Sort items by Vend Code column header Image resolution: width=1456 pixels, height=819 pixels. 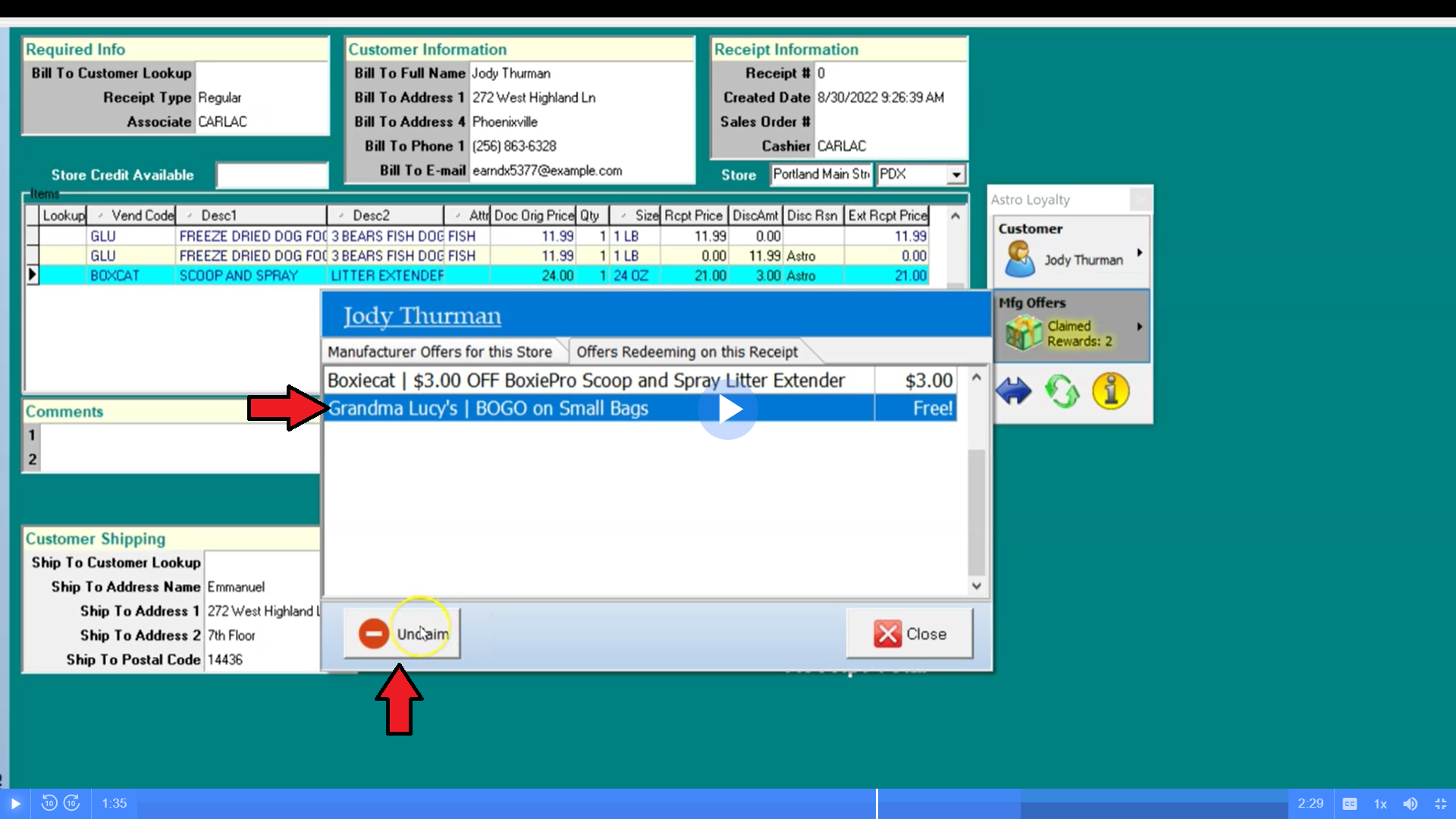[x=132, y=215]
